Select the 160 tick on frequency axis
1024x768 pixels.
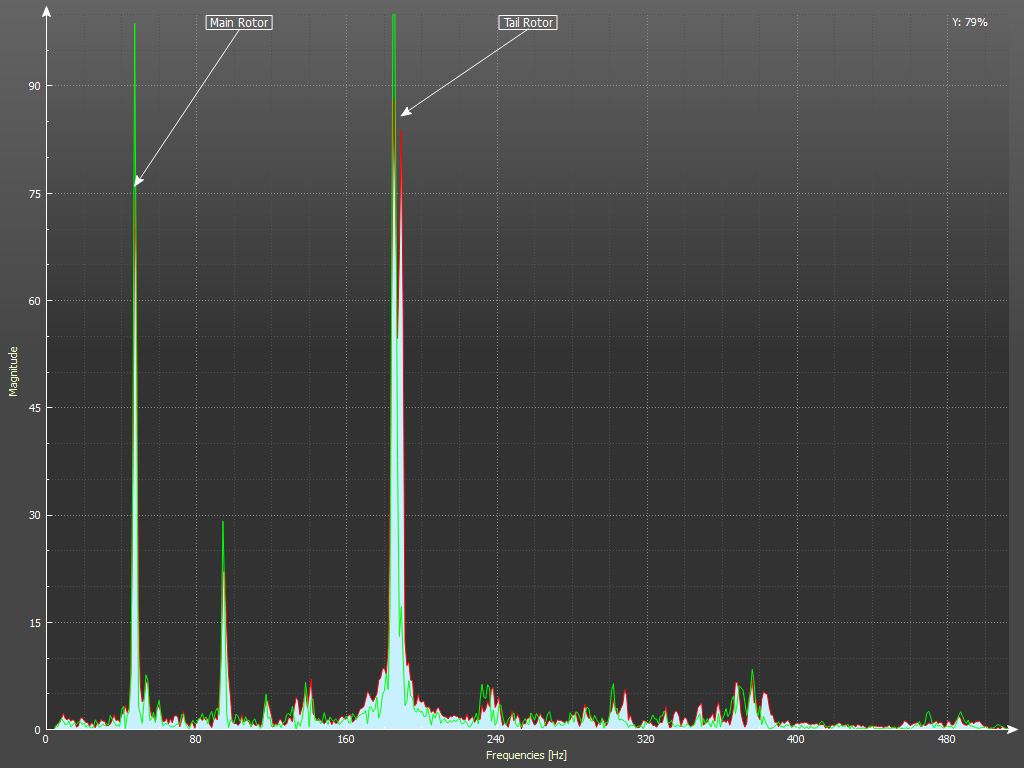click(345, 740)
